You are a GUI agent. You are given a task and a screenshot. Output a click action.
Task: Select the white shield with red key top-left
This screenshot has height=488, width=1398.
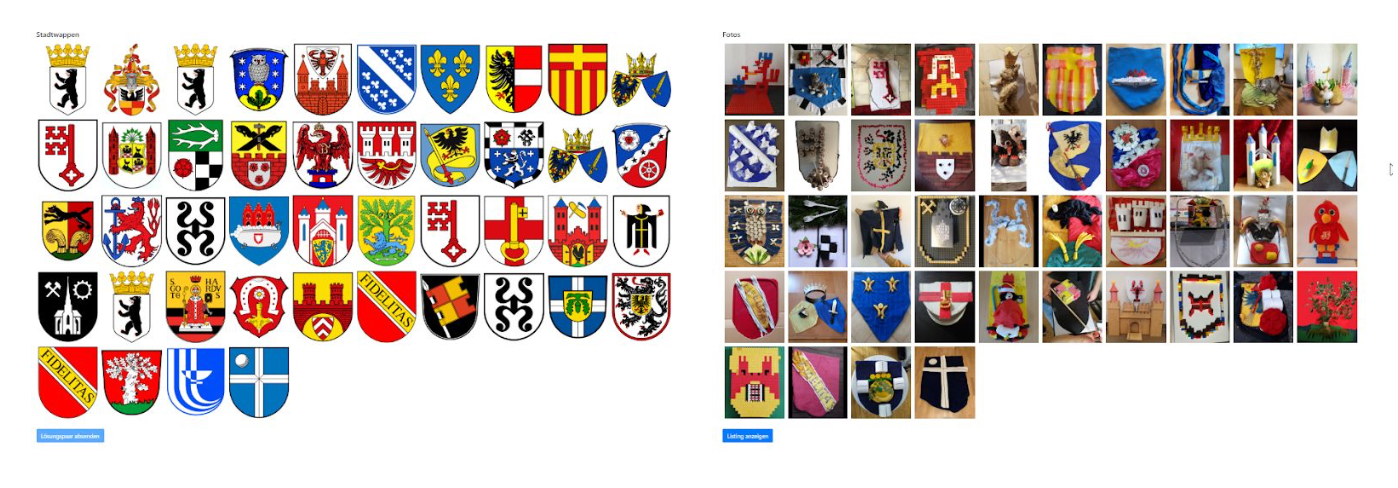(x=68, y=155)
